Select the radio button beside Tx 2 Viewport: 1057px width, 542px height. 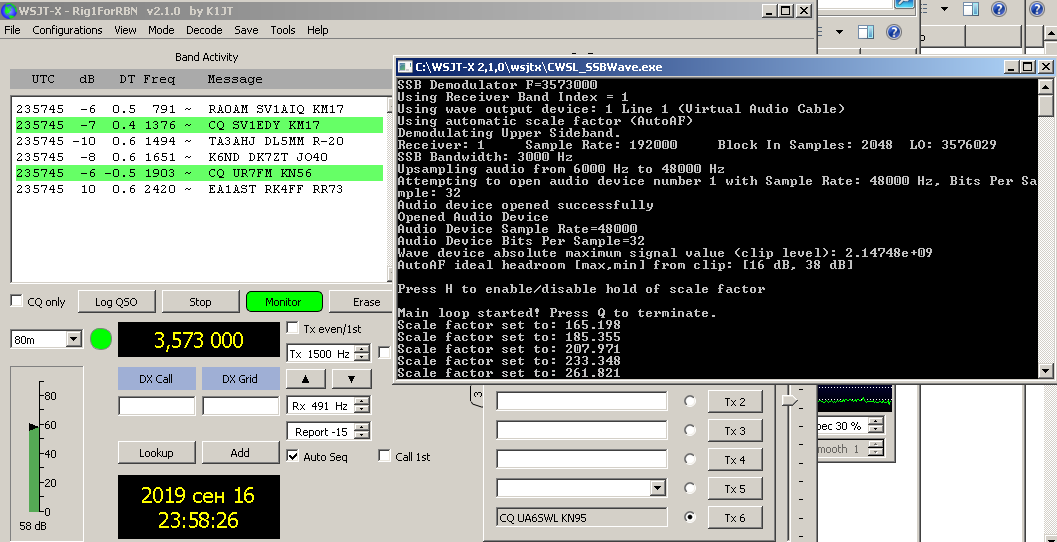click(690, 401)
